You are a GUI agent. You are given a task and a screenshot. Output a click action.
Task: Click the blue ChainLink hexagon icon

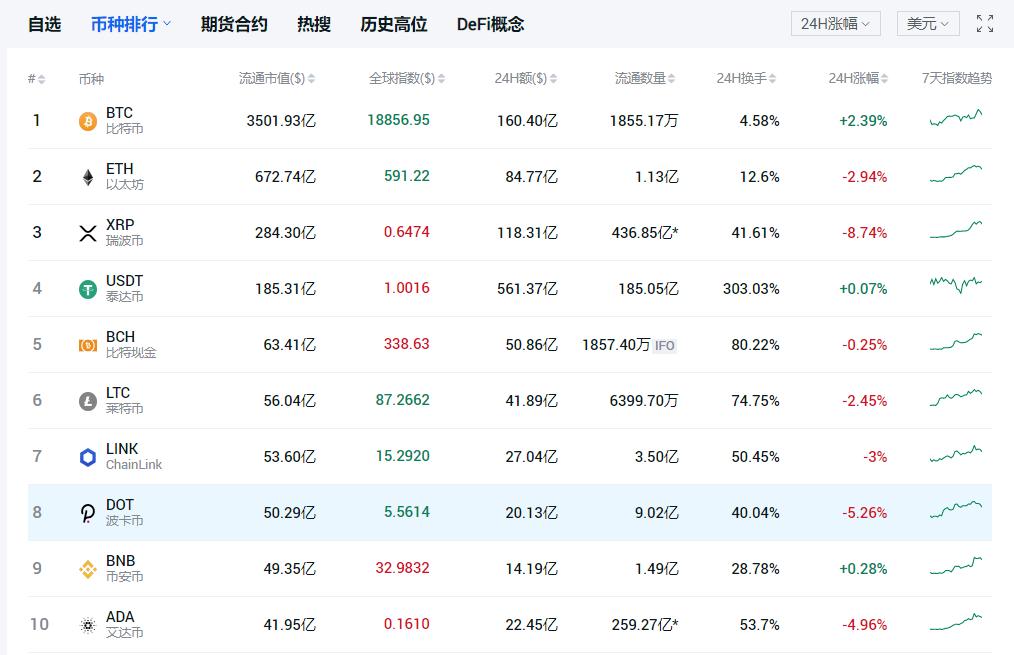(88, 457)
